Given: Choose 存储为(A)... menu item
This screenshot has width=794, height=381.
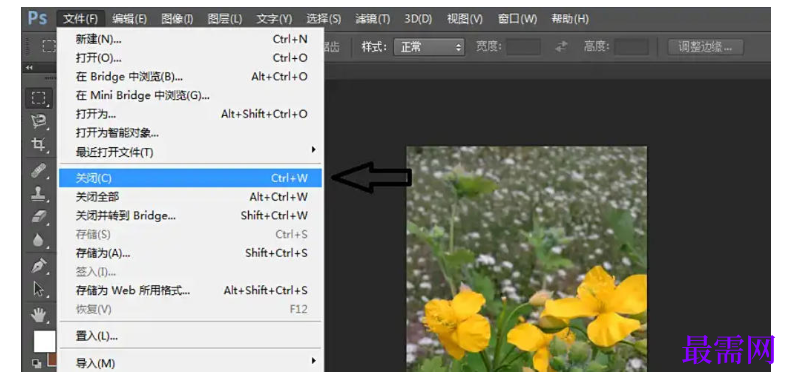Looking at the screenshot, I should point(190,253).
